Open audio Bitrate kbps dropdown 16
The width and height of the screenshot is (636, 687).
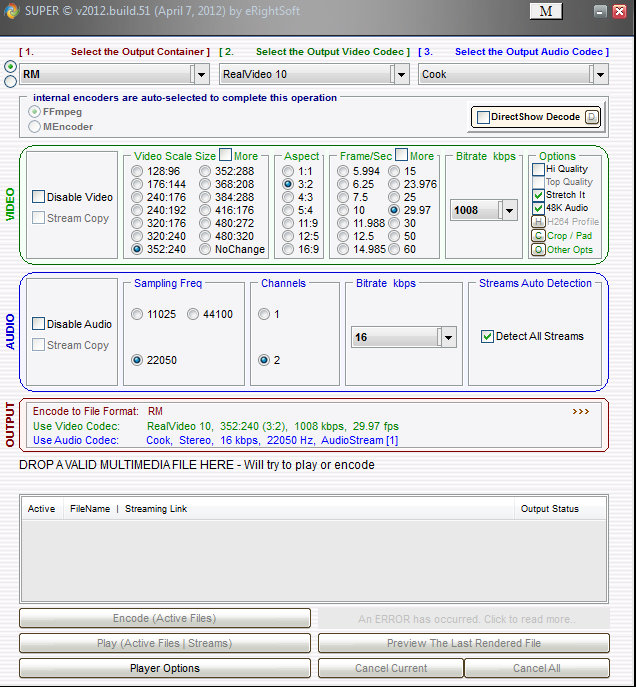[x=448, y=337]
